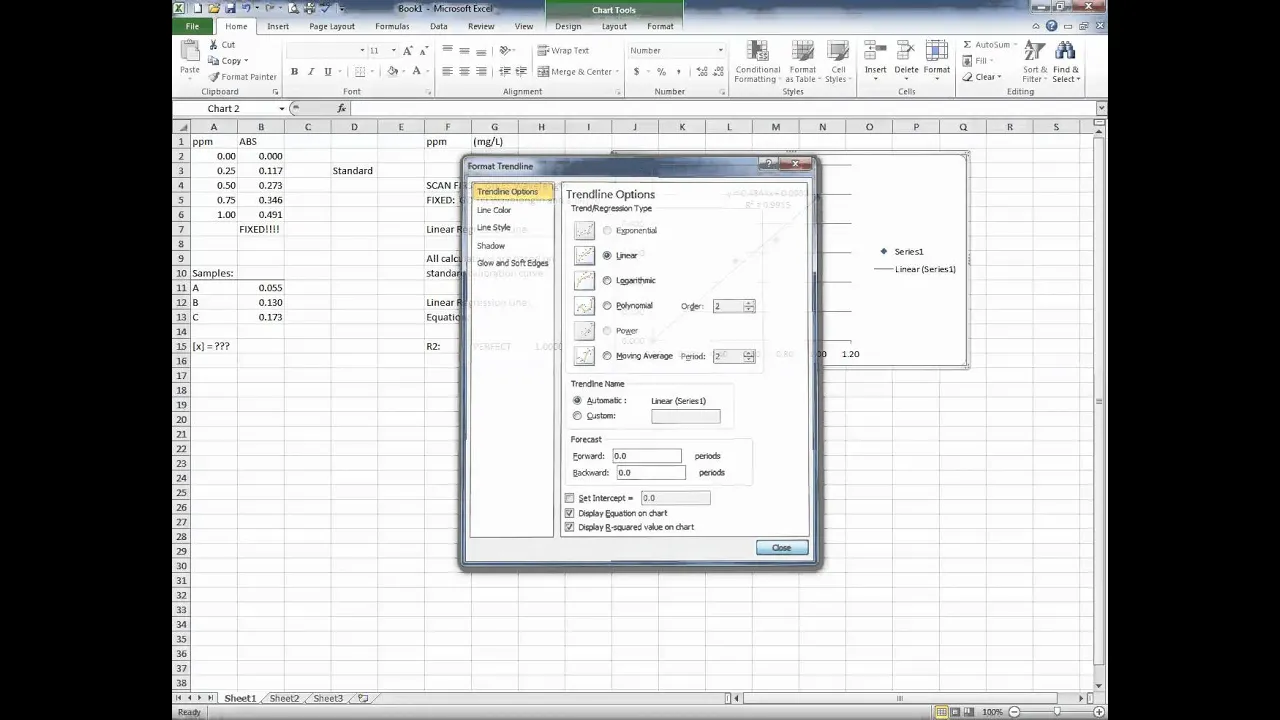Open Sort & Filter menu

pos(1034,62)
